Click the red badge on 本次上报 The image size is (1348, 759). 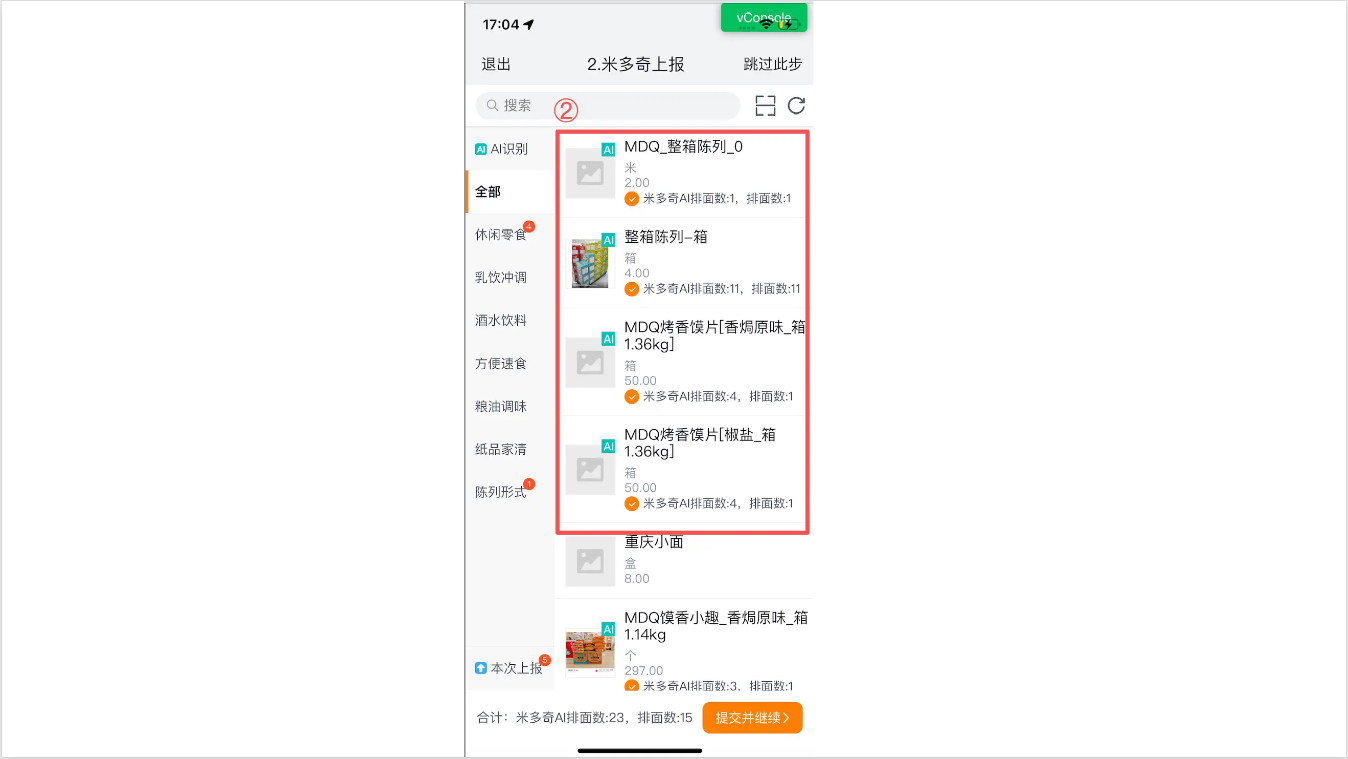click(545, 660)
